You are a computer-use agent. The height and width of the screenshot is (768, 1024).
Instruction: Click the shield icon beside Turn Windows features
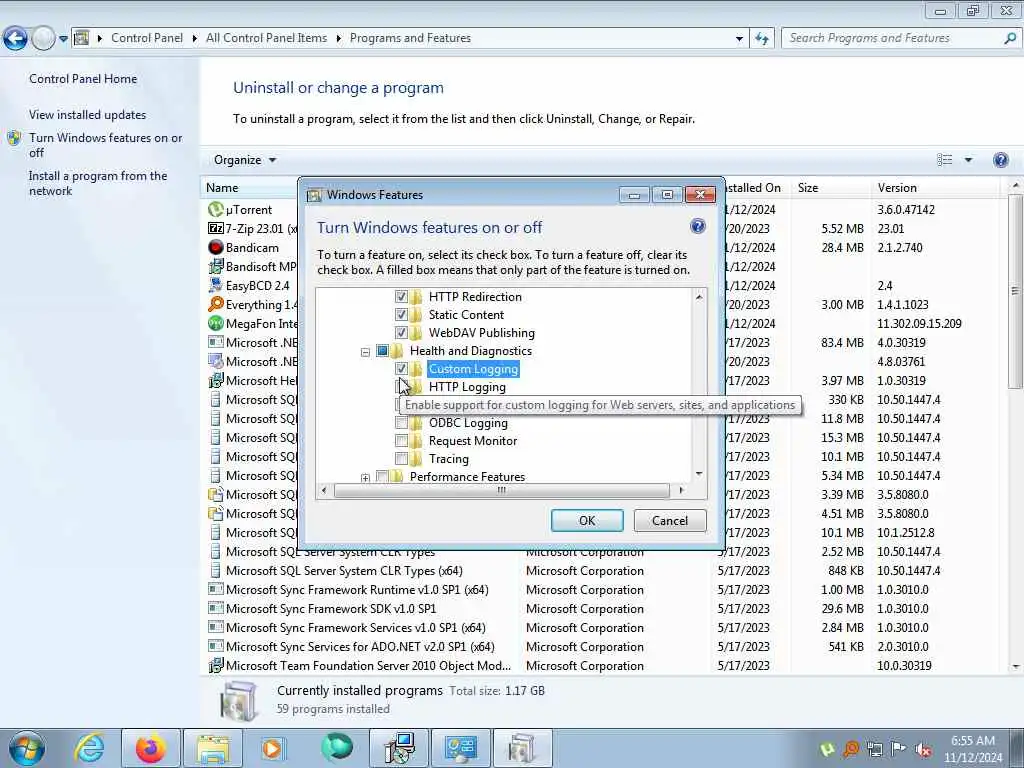pyautogui.click(x=14, y=138)
